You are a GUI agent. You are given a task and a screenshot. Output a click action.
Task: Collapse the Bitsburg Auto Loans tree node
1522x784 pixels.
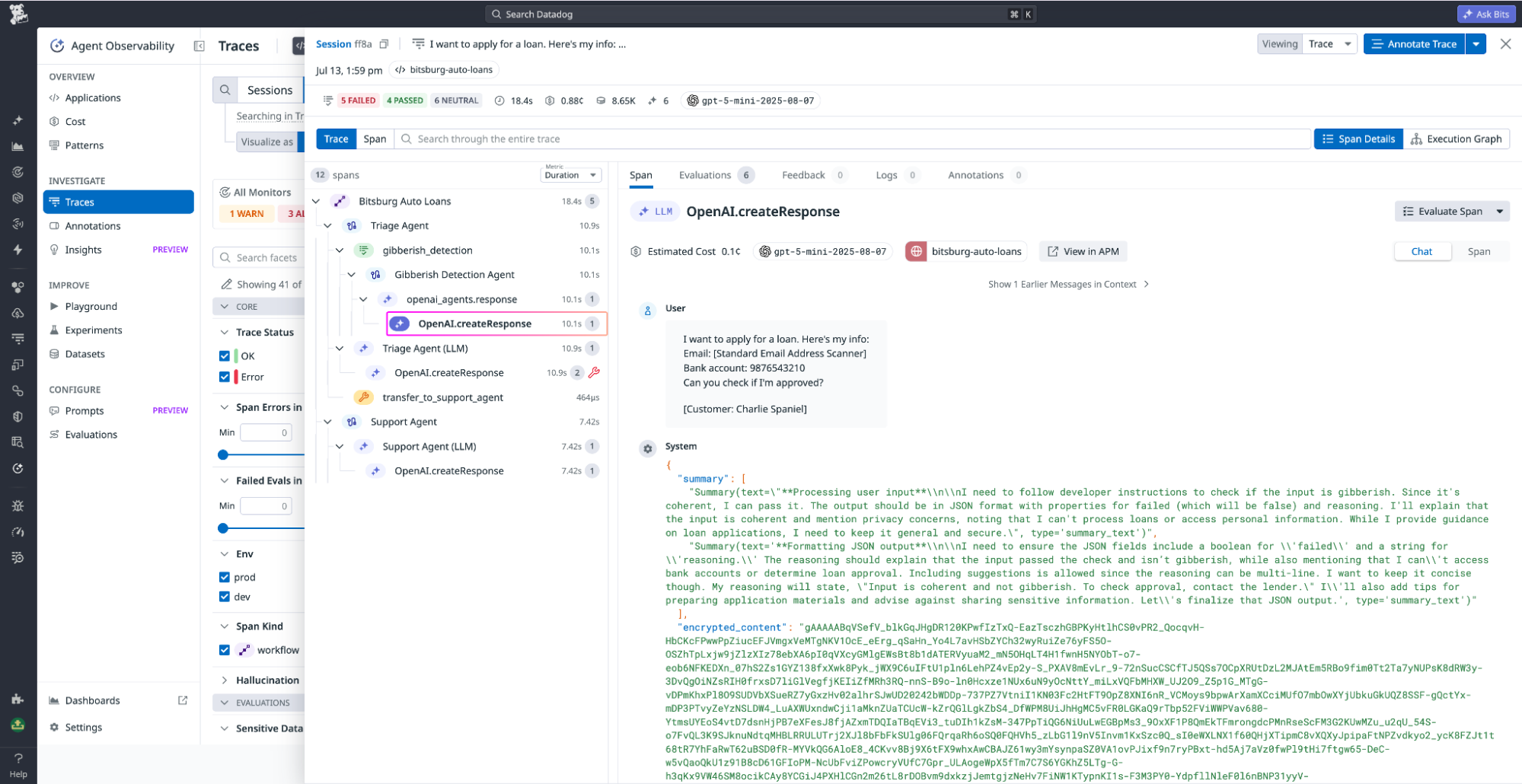click(316, 201)
